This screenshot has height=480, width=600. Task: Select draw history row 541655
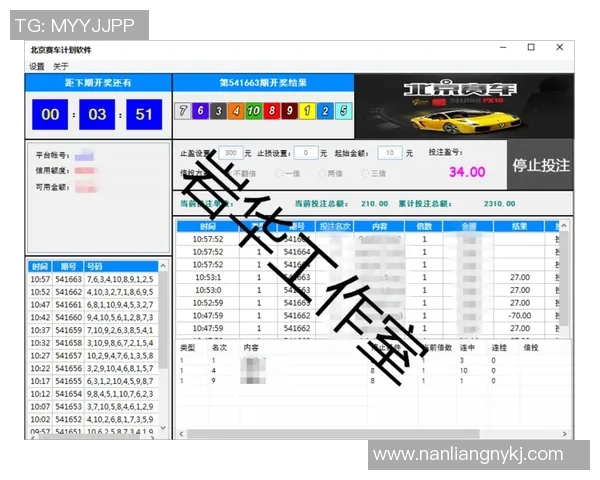pyautogui.click(x=93, y=381)
